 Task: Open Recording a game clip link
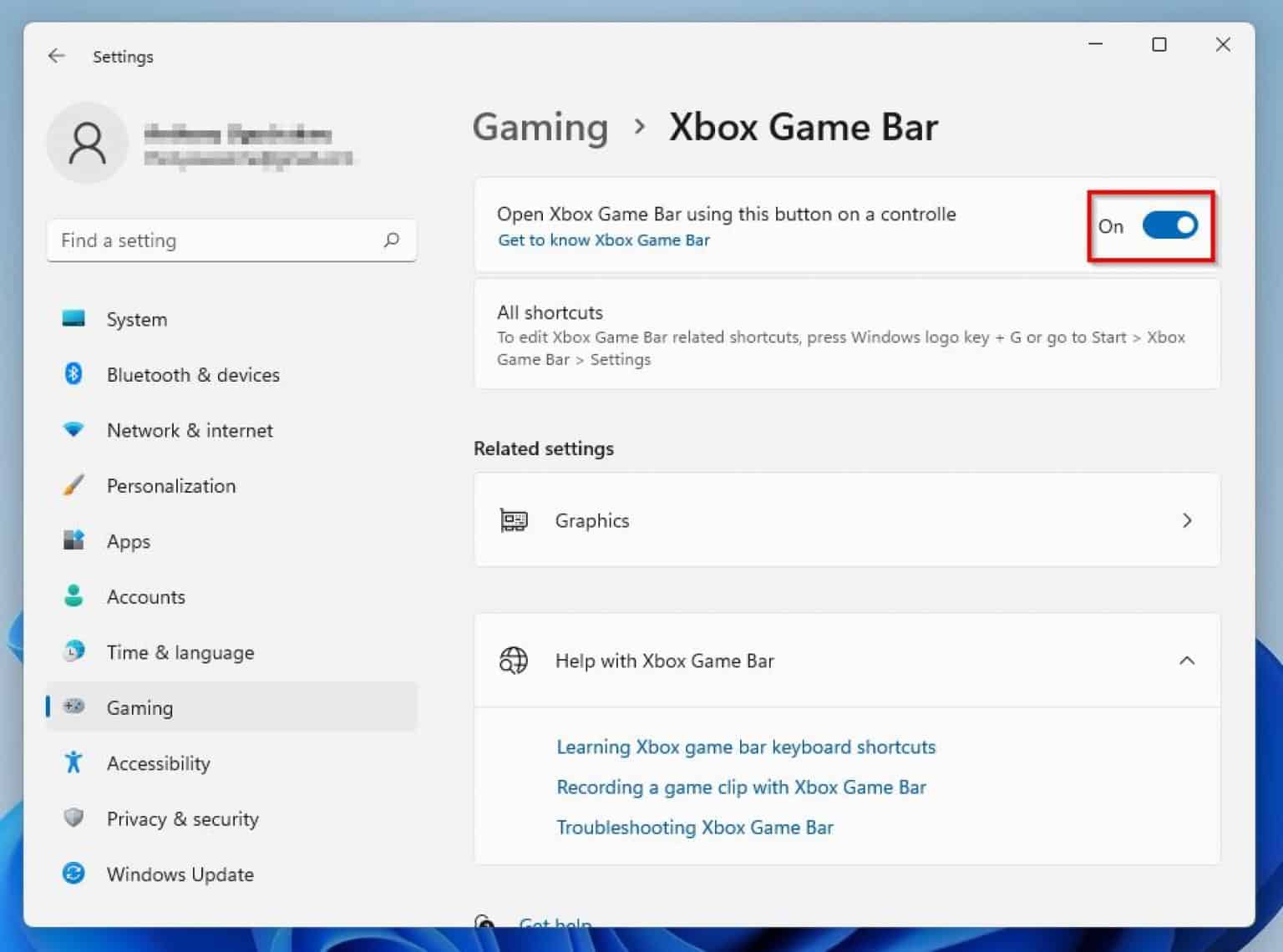tap(741, 787)
